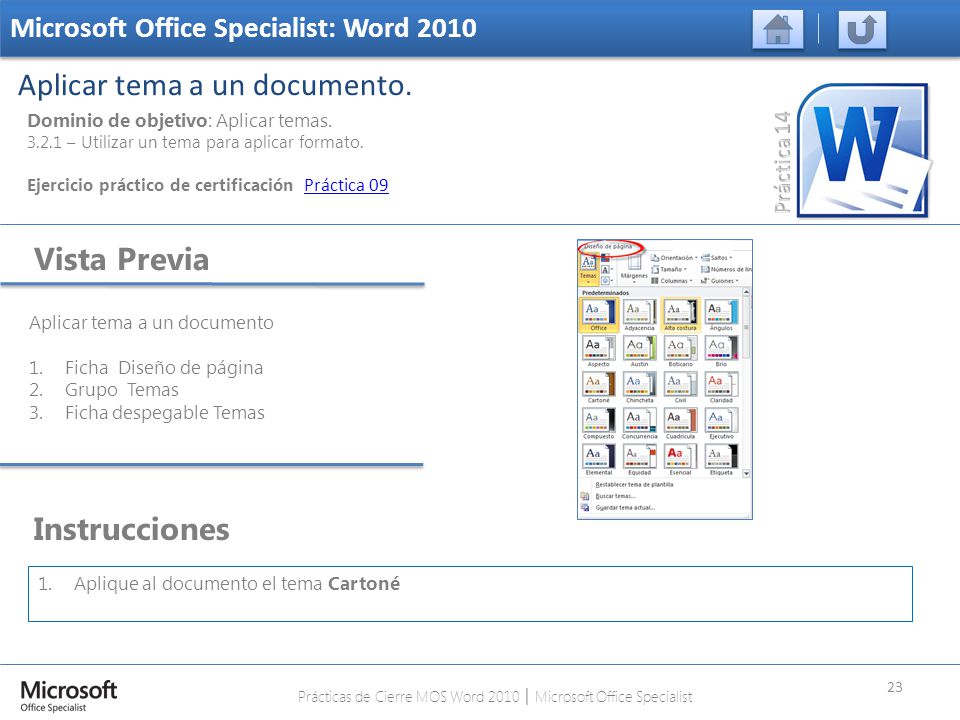Screen dimensions: 960x720
Task: Click the 'Aplicar tema a un documento.' heading
Action: (x=215, y=85)
